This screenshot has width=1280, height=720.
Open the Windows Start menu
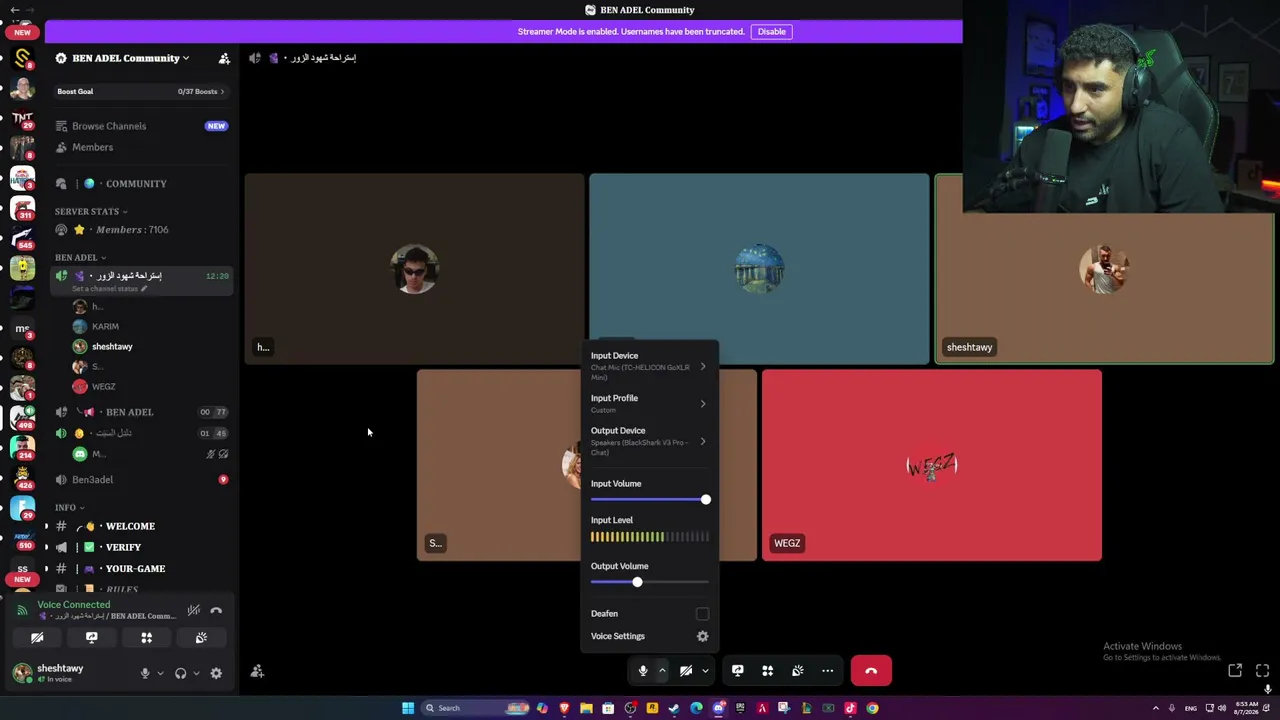click(x=408, y=708)
